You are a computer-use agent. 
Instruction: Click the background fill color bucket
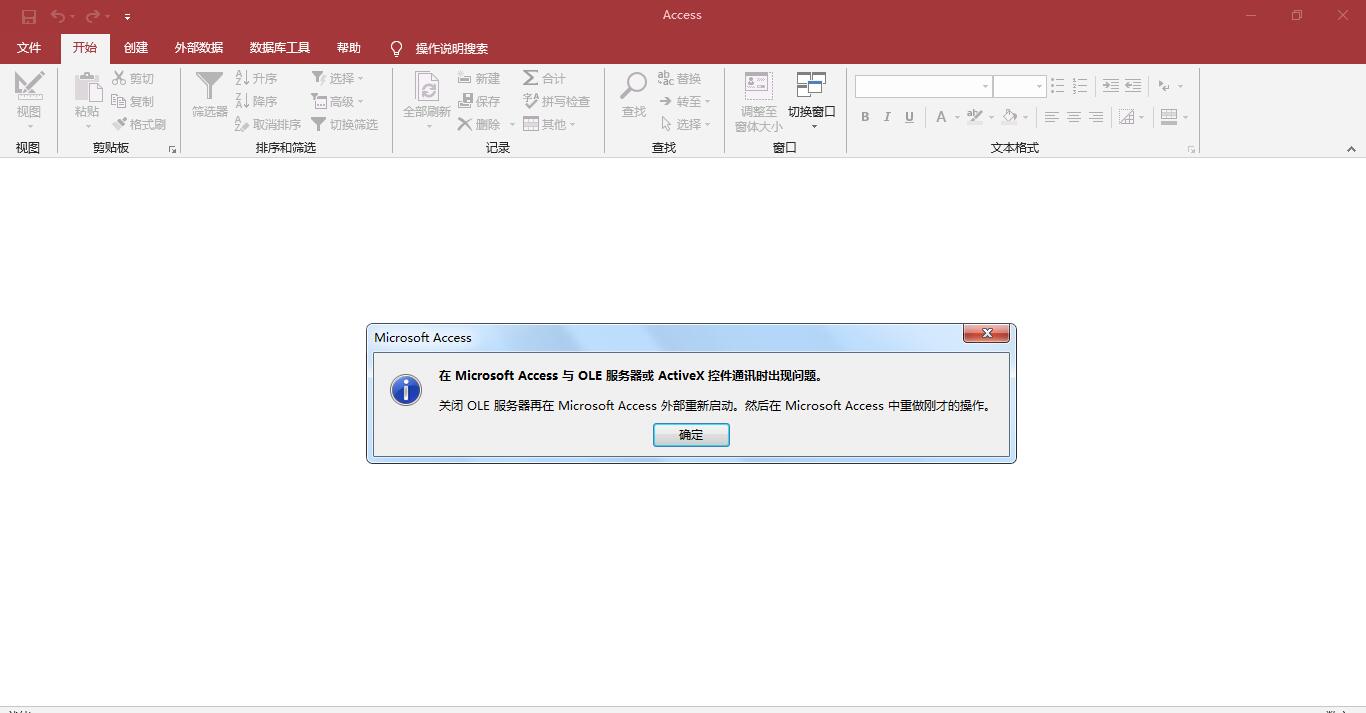[x=1009, y=117]
